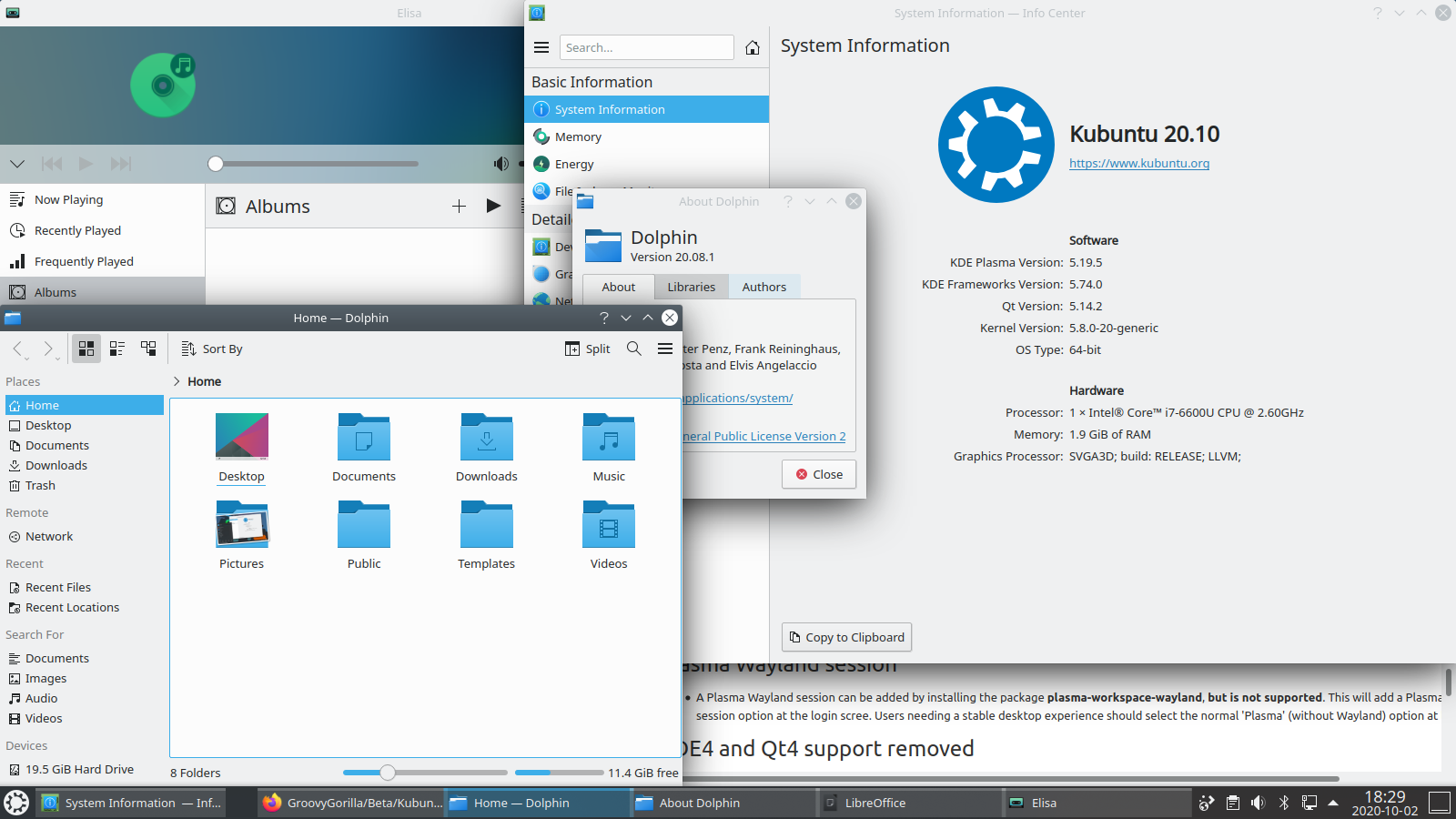Image resolution: width=1456 pixels, height=819 pixels.
Task: Switch to the Authors tab
Action: click(x=763, y=287)
